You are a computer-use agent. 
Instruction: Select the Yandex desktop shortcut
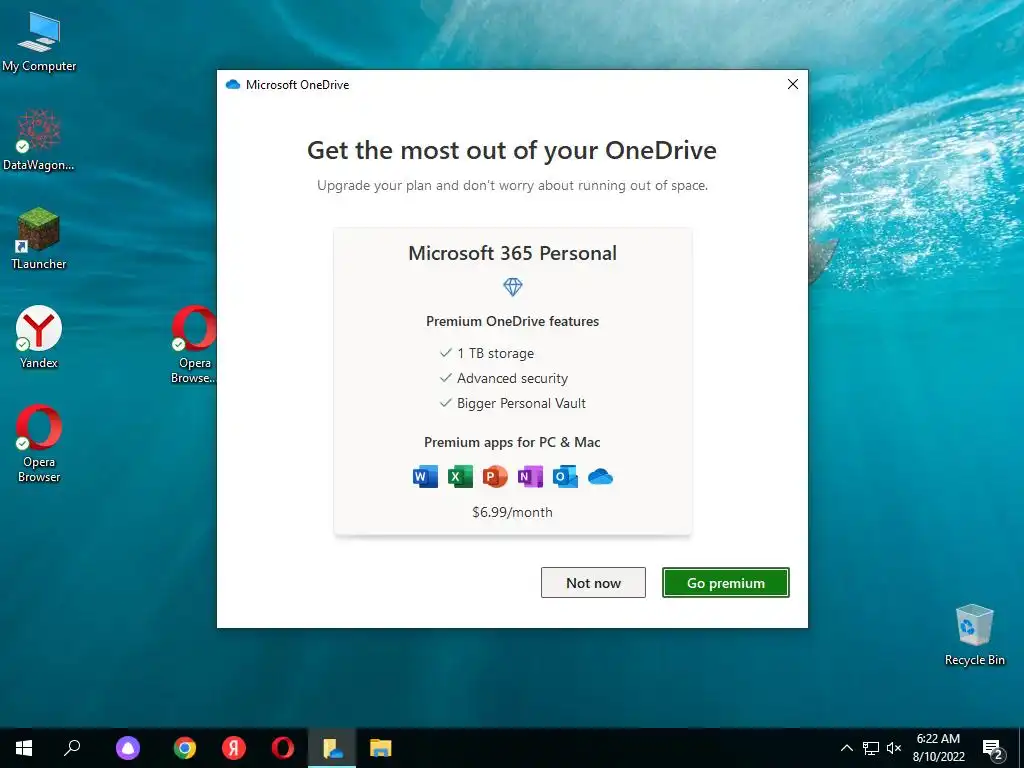click(39, 338)
